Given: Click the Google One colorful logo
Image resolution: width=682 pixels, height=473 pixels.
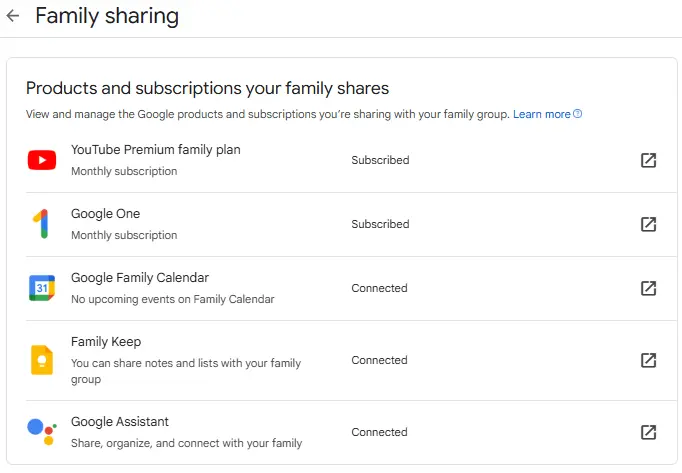Looking at the screenshot, I should point(41,224).
